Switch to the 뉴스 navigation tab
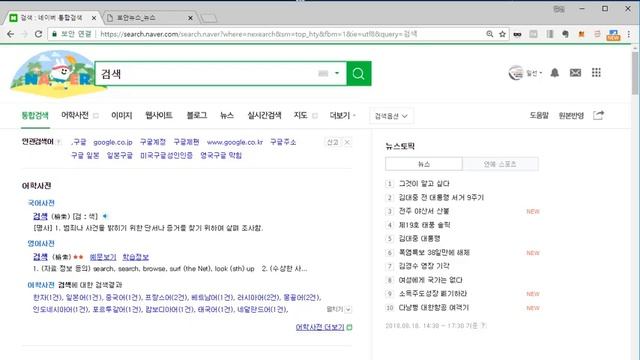640x360 pixels. click(x=227, y=116)
